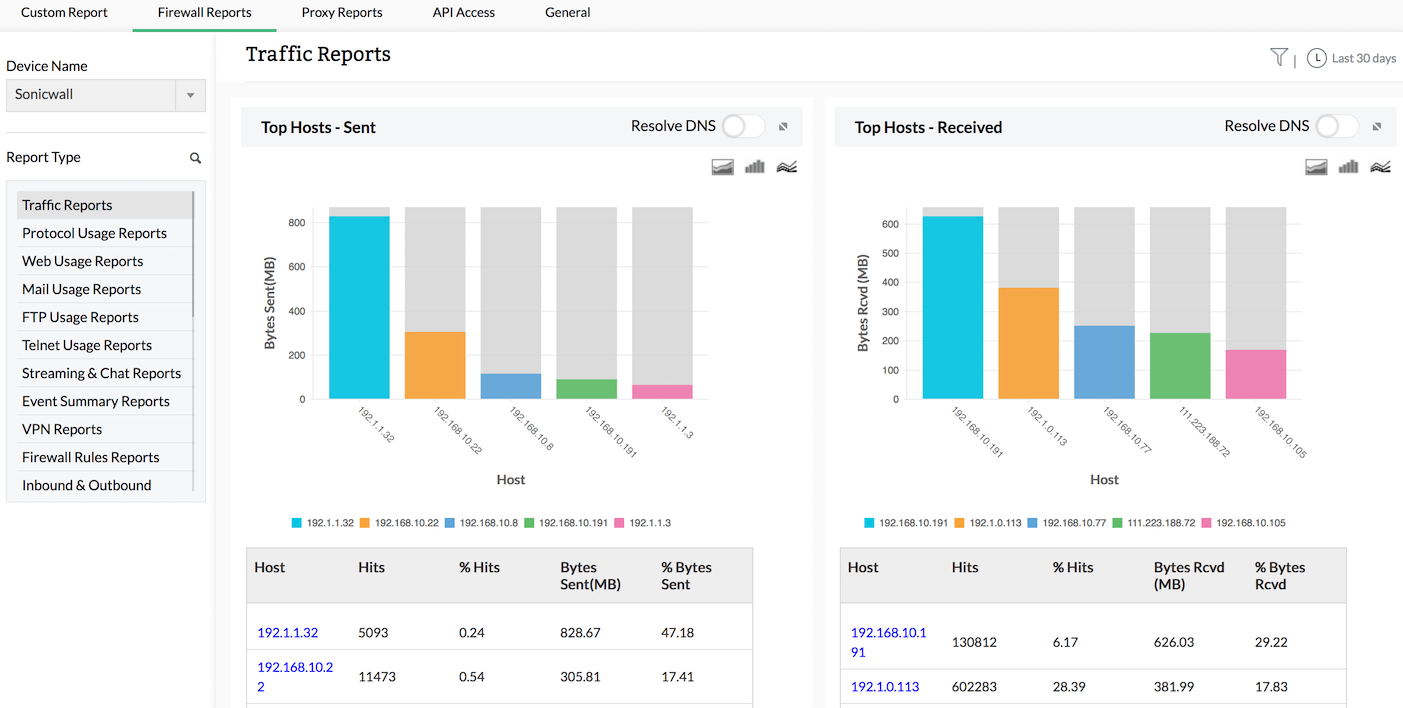Select bar chart view for Top Hosts - Received
This screenshot has height=708, width=1403.
click(x=1349, y=167)
